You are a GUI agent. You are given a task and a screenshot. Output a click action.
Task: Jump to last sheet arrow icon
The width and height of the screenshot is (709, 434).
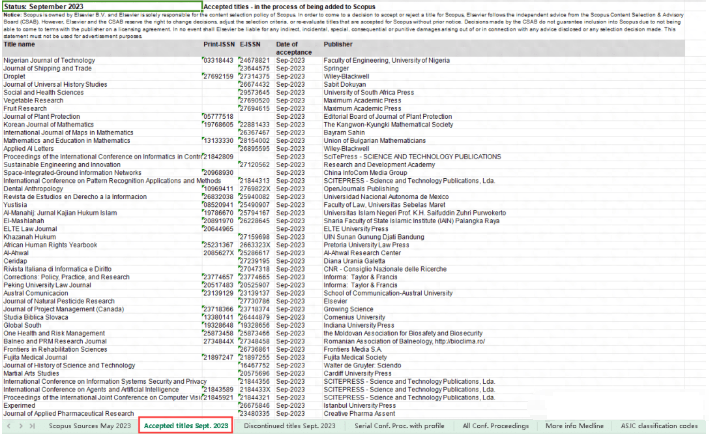(32, 426)
